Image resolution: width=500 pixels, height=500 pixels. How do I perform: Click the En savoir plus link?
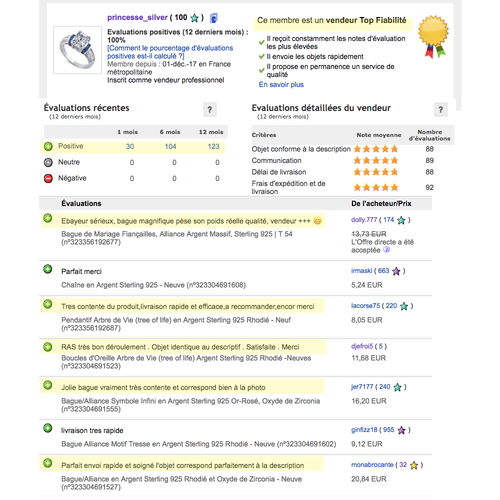click(281, 84)
